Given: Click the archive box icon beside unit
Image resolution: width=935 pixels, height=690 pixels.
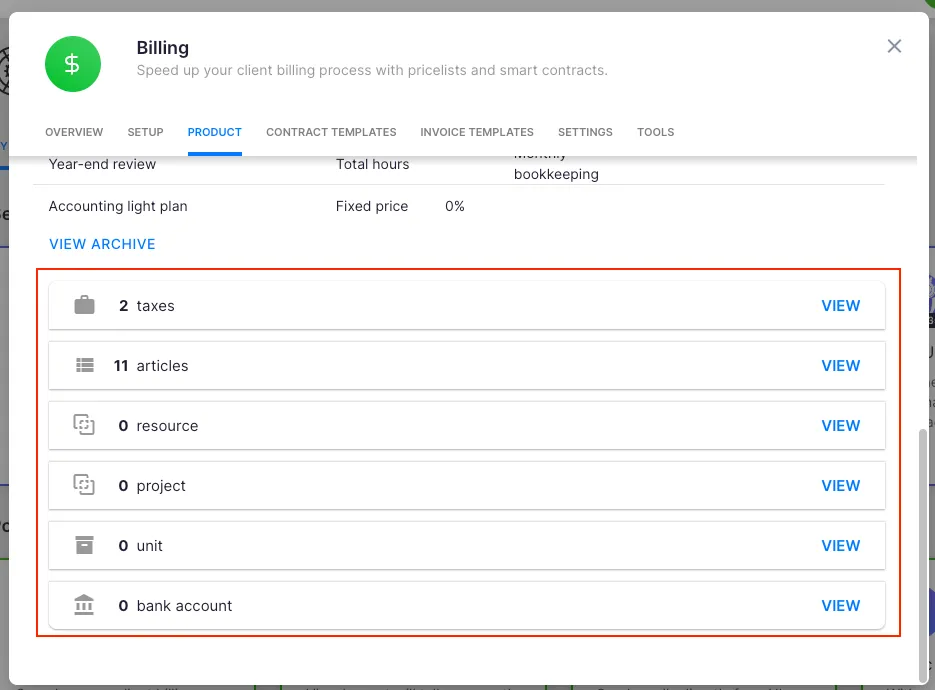Looking at the screenshot, I should click(85, 546).
